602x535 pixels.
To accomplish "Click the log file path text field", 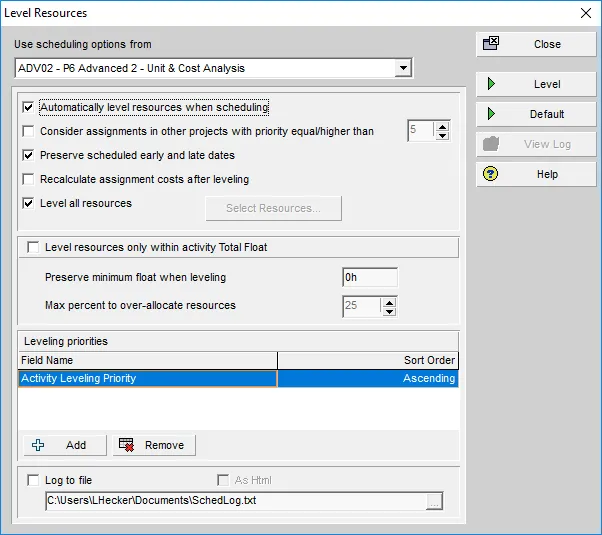I will [234, 501].
